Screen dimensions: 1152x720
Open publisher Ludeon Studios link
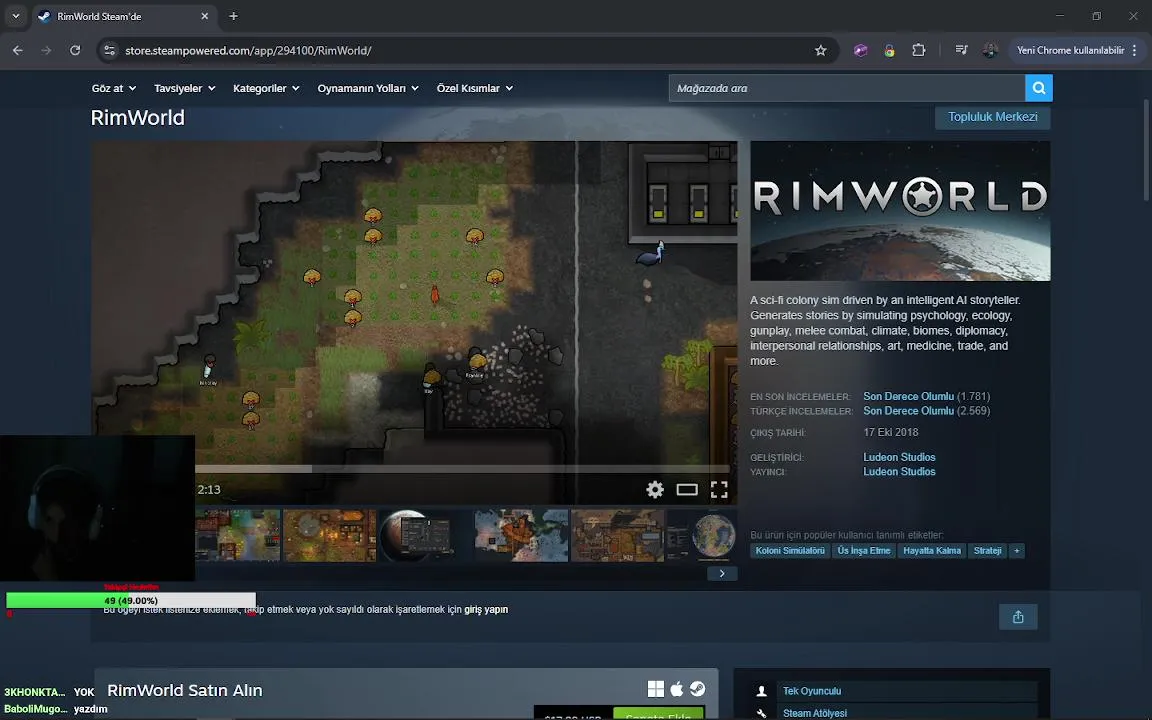pyautogui.click(x=899, y=472)
